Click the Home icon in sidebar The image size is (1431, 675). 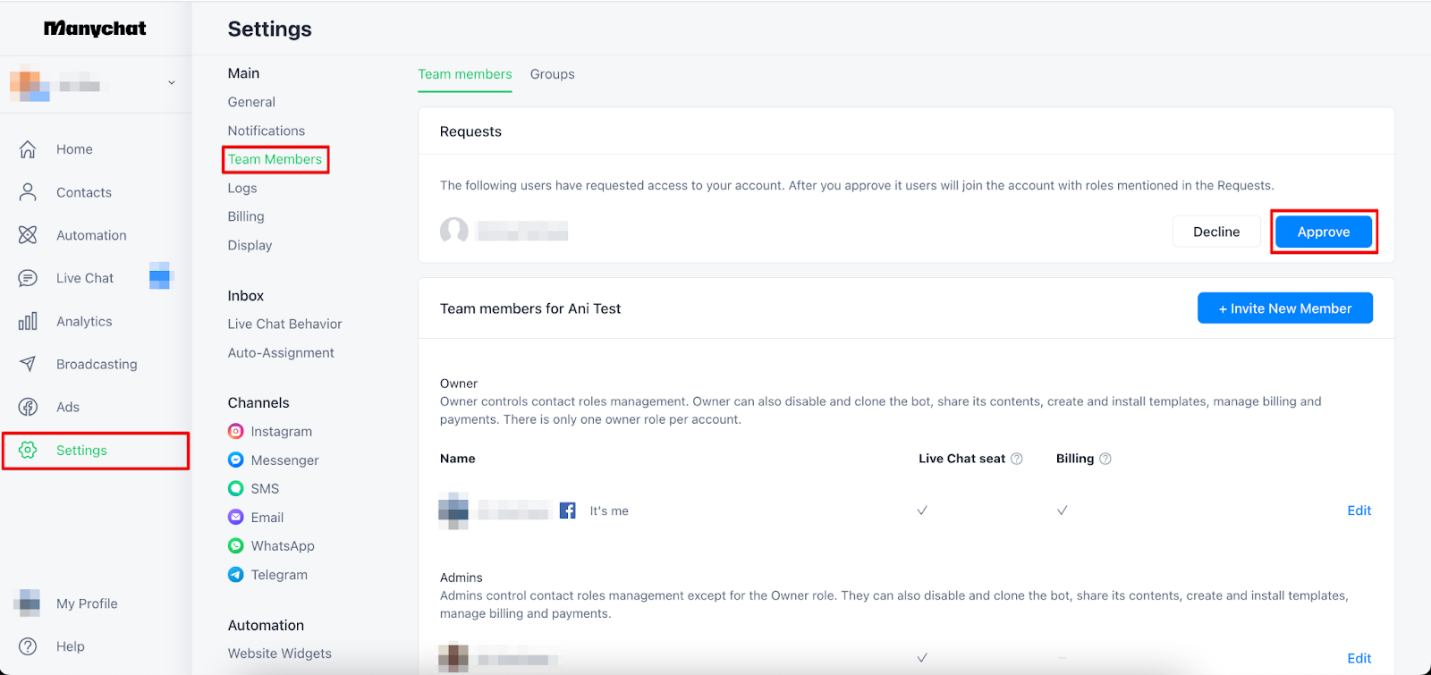(x=28, y=149)
